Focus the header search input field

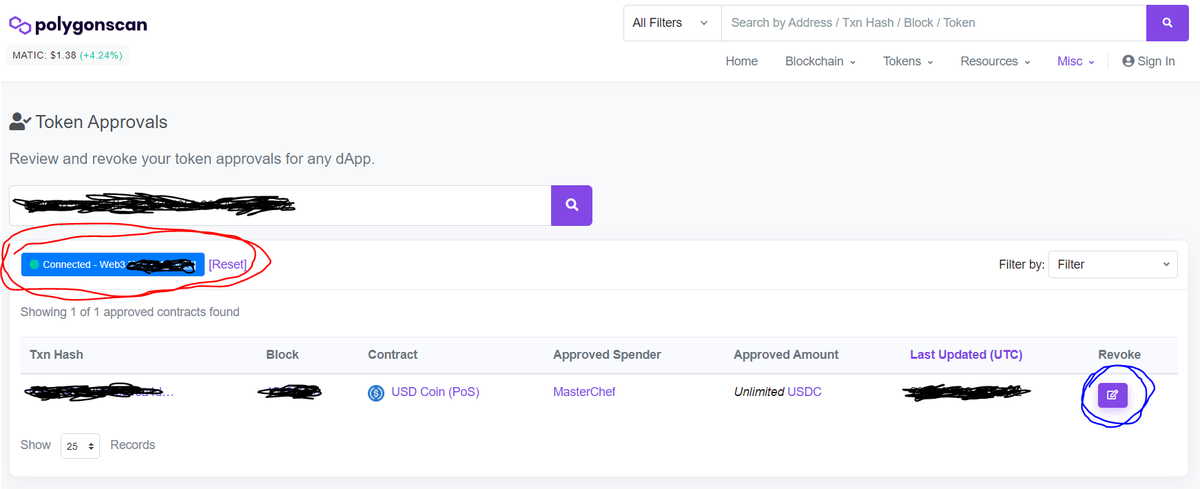[x=933, y=23]
